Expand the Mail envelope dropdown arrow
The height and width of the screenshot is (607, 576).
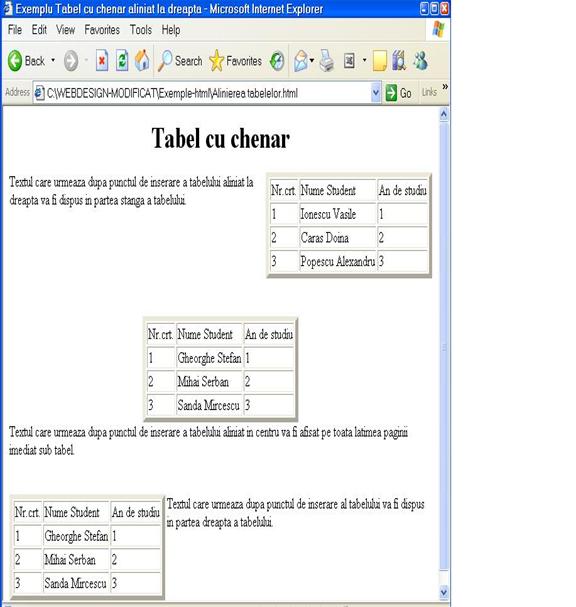coord(312,60)
